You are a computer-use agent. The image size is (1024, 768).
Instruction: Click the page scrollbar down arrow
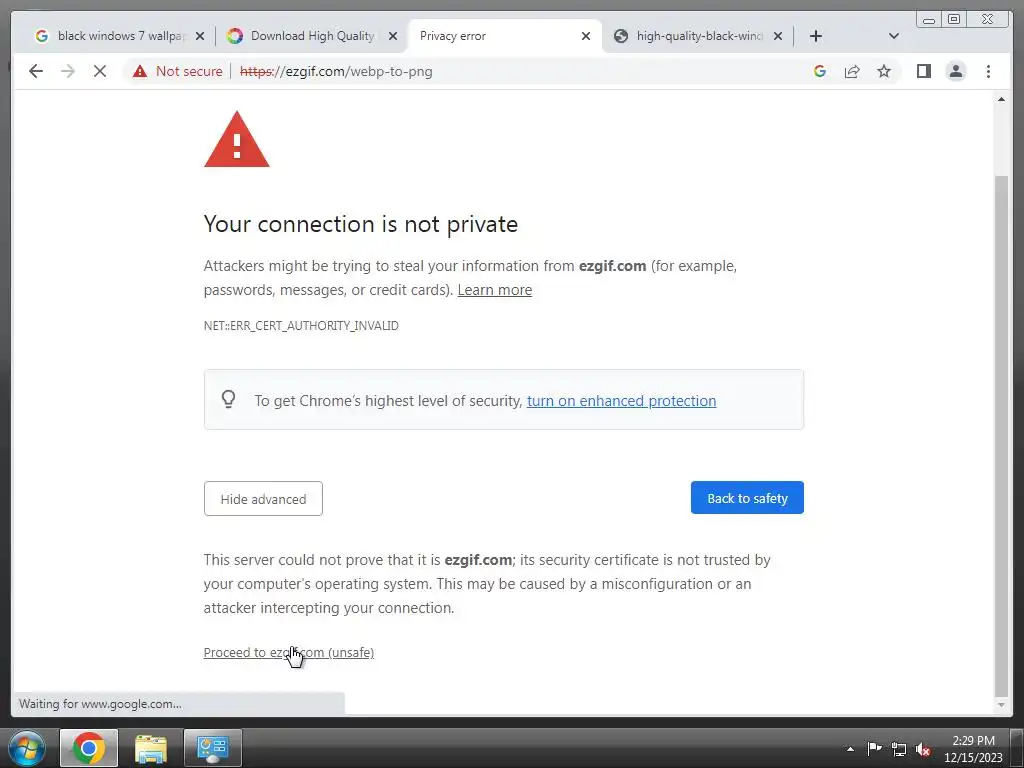point(1001,705)
